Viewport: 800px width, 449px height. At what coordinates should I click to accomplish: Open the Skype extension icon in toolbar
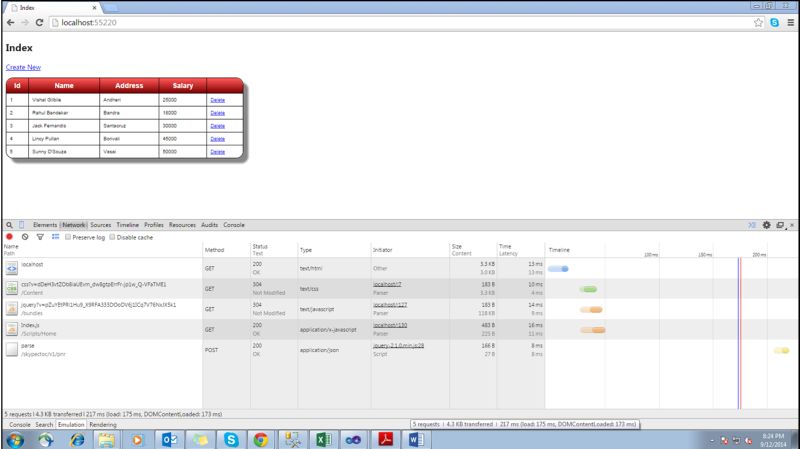coord(774,22)
